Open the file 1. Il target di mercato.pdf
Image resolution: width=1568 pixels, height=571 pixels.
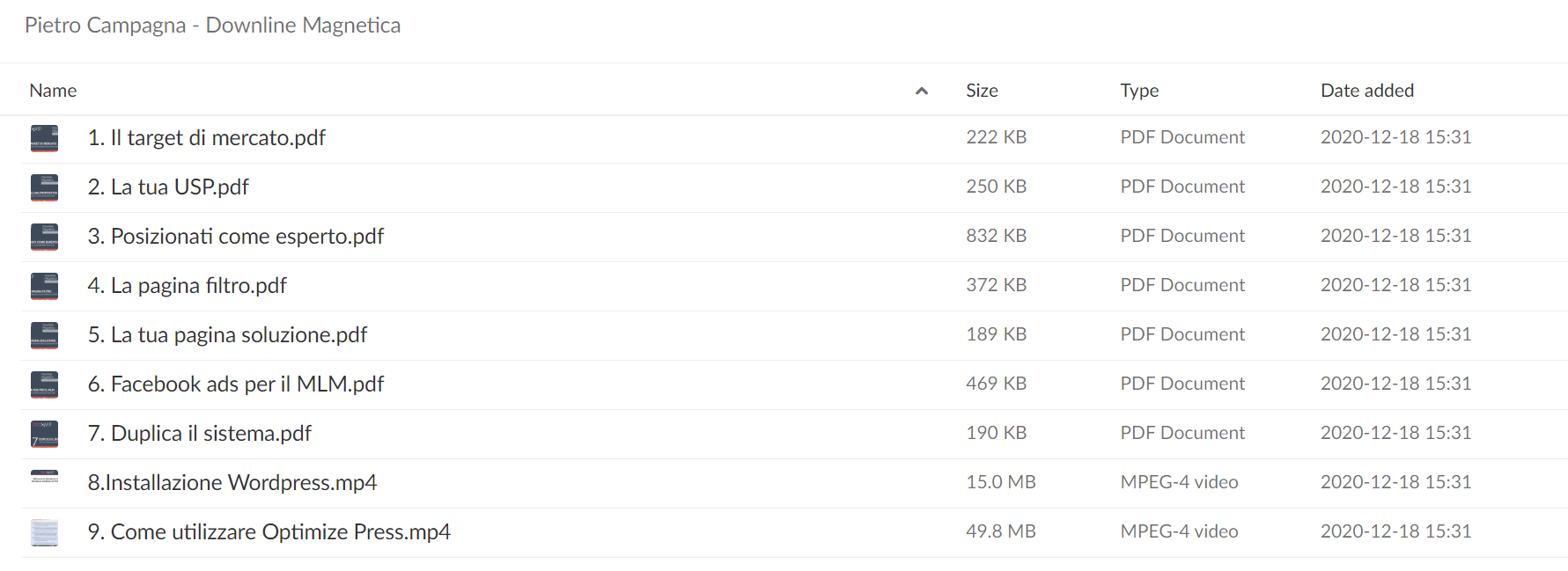206,138
